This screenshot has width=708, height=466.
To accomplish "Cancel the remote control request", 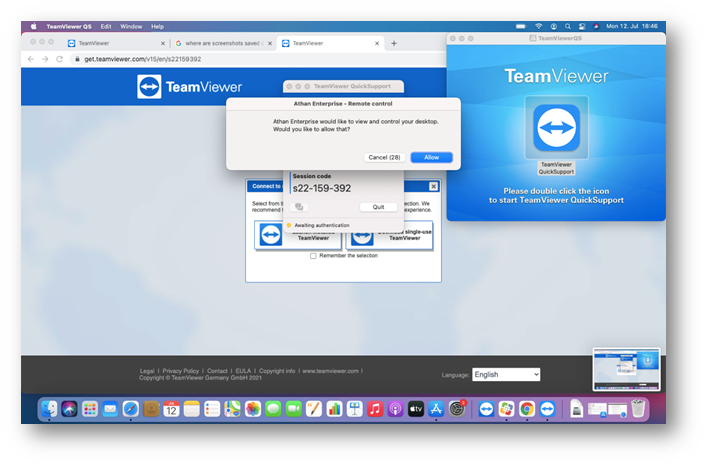I will [384, 157].
